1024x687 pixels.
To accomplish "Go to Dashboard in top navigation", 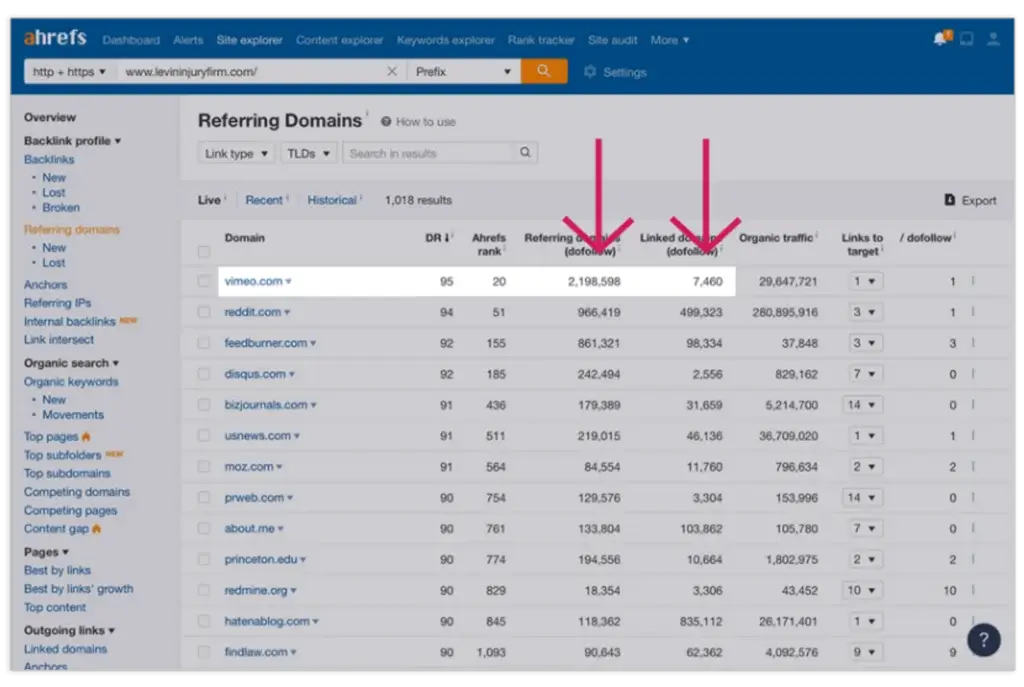I will coord(131,40).
